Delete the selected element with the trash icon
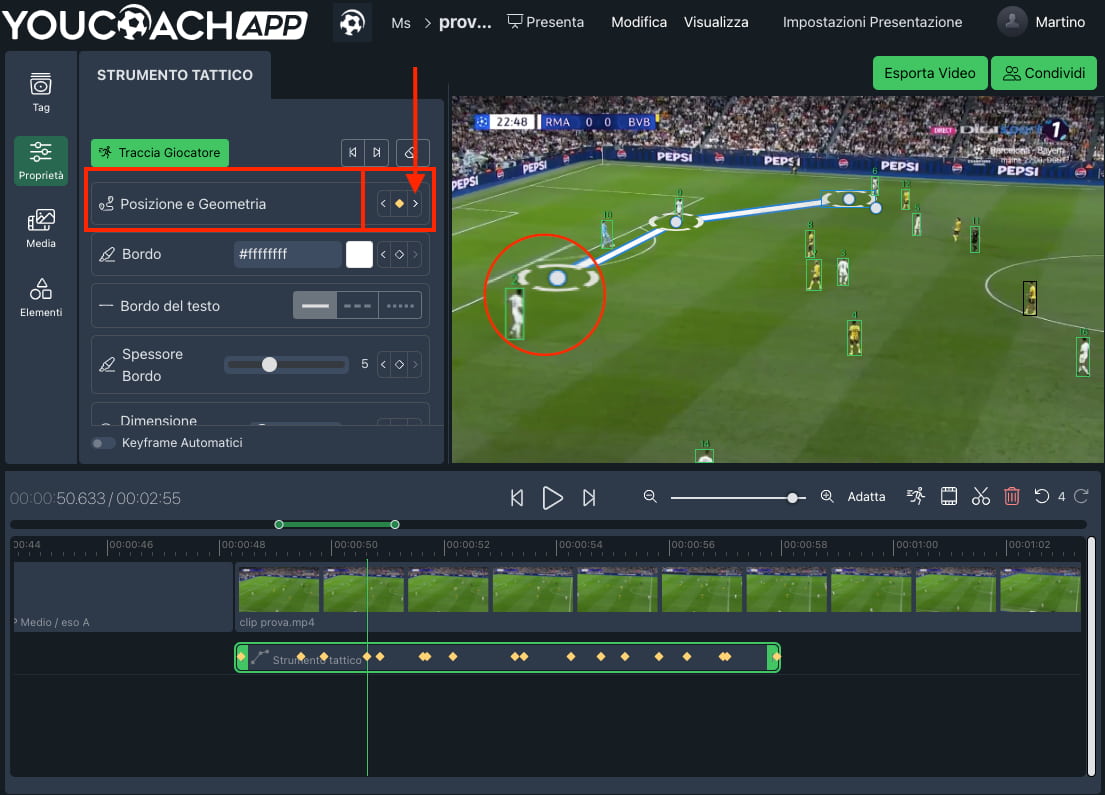This screenshot has width=1105, height=795. [1011, 496]
